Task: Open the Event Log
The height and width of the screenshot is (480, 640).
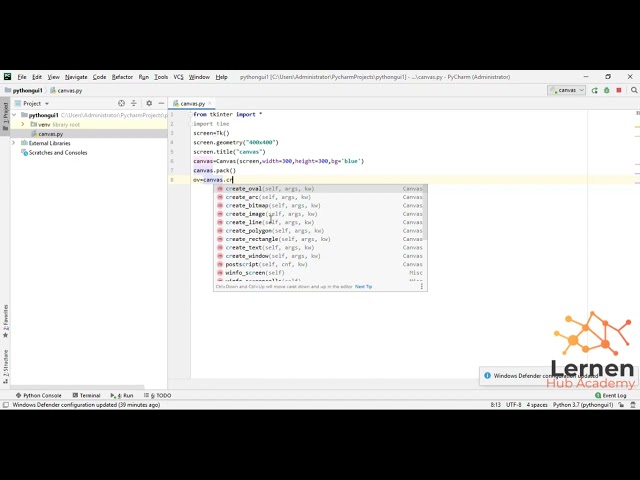Action: [611, 396]
